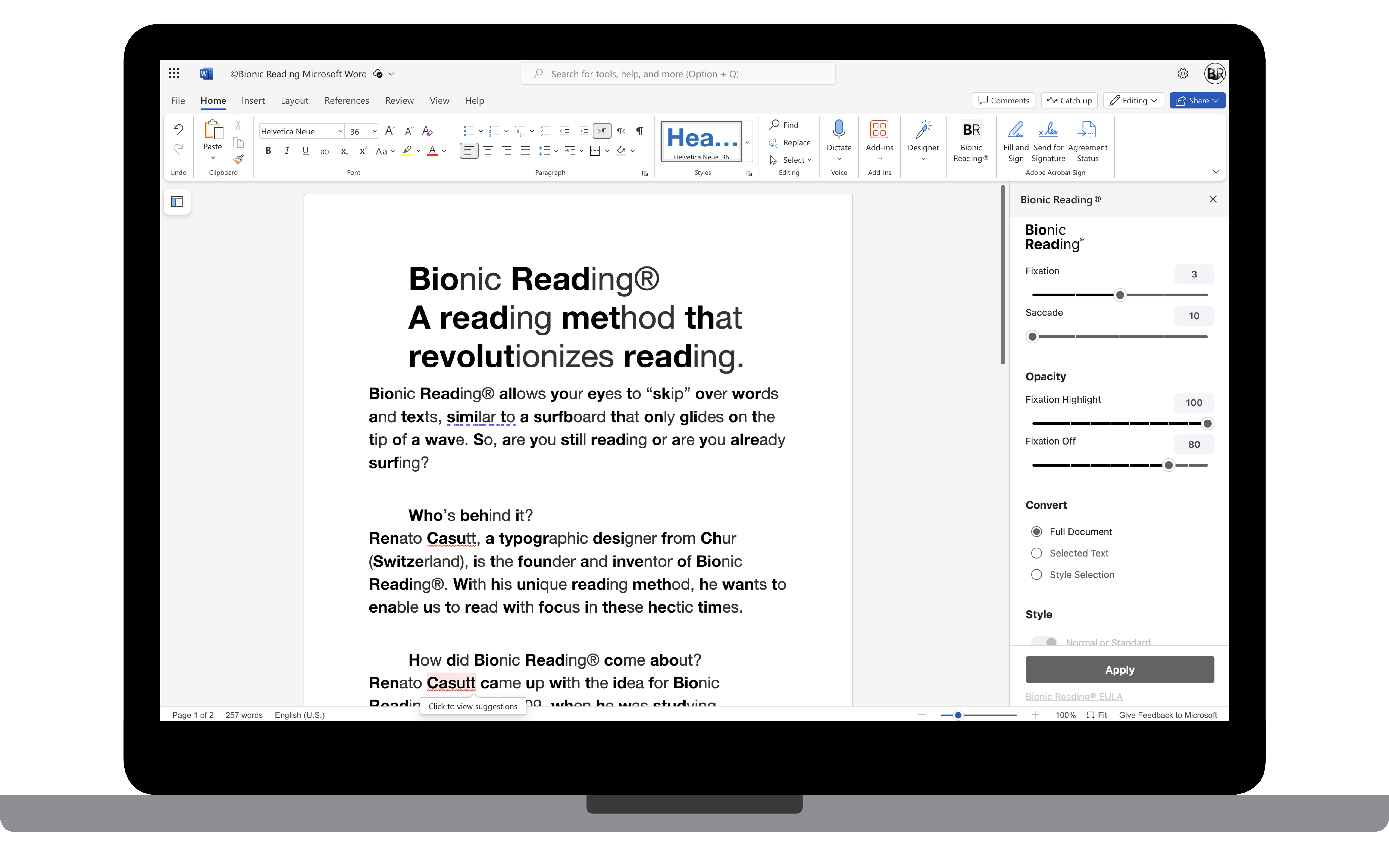
Task: Align text left
Action: click(x=469, y=151)
